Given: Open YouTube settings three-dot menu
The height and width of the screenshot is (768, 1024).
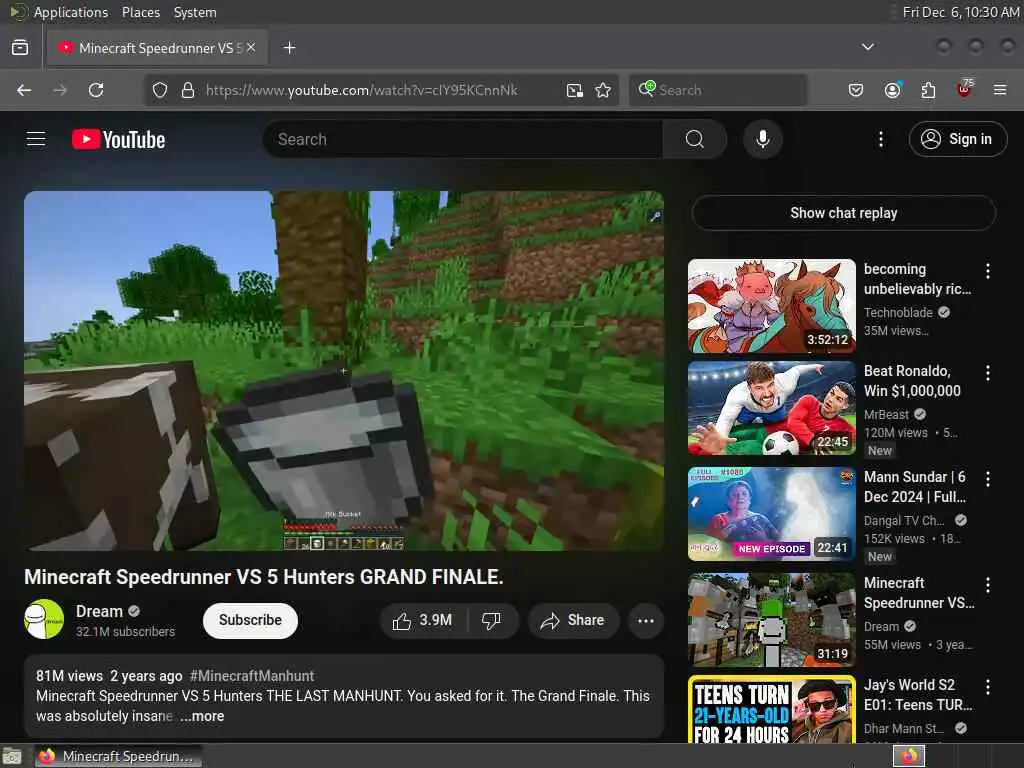Looking at the screenshot, I should pos(880,139).
